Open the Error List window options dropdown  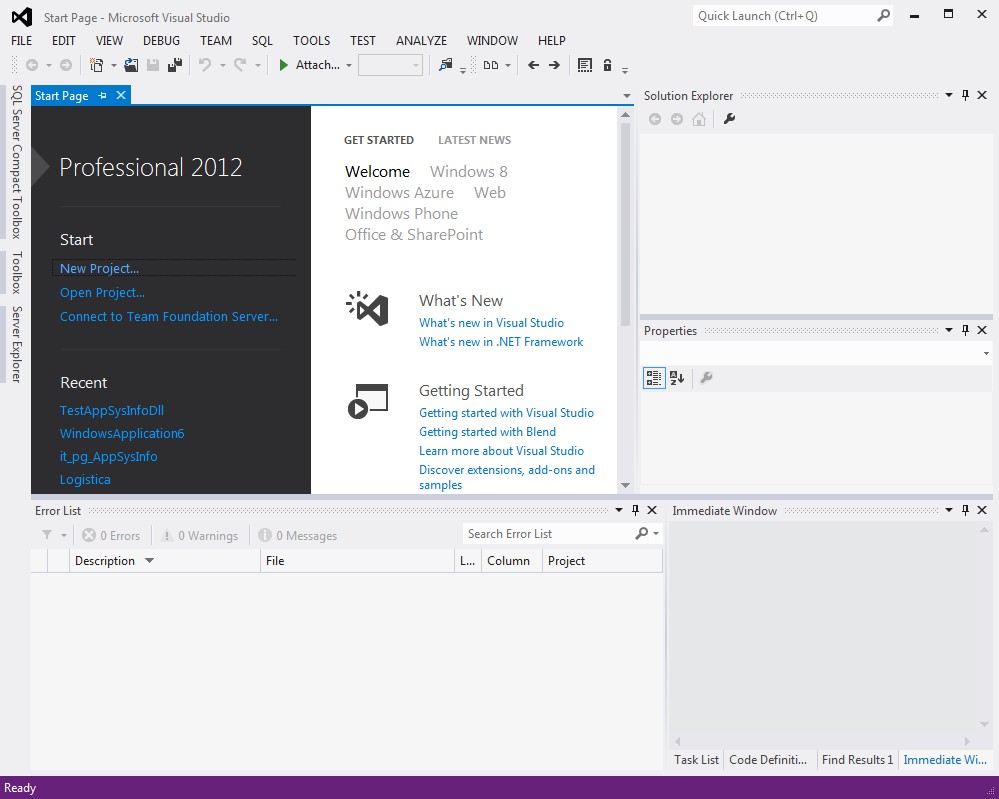[x=619, y=510]
